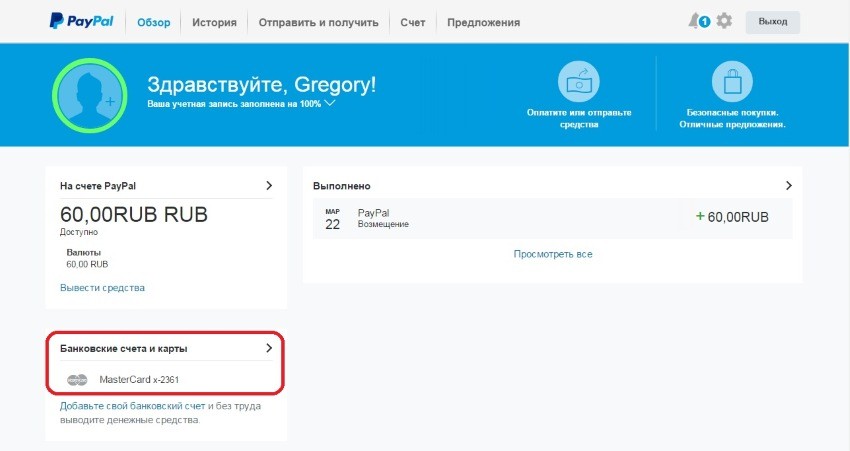850x451 pixels.
Task: Open Отправить и получить tab
Action: point(318,22)
